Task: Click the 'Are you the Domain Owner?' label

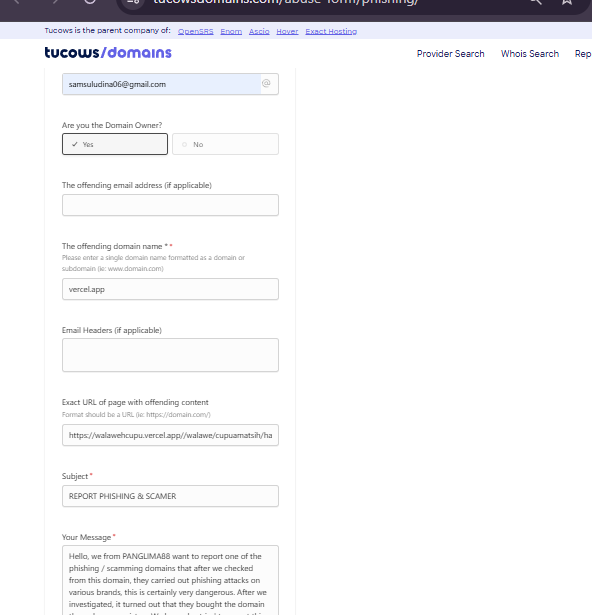Action: pyautogui.click(x=112, y=125)
